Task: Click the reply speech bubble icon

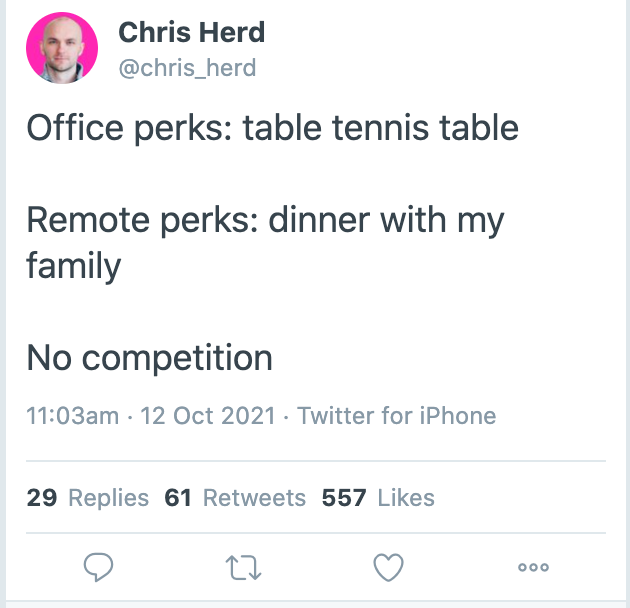Action: [x=98, y=567]
